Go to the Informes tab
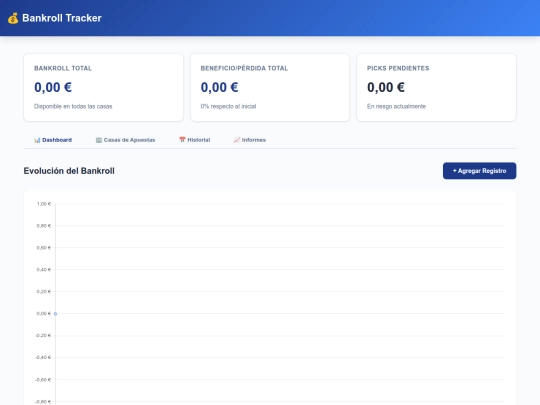540x405 pixels. pos(250,140)
